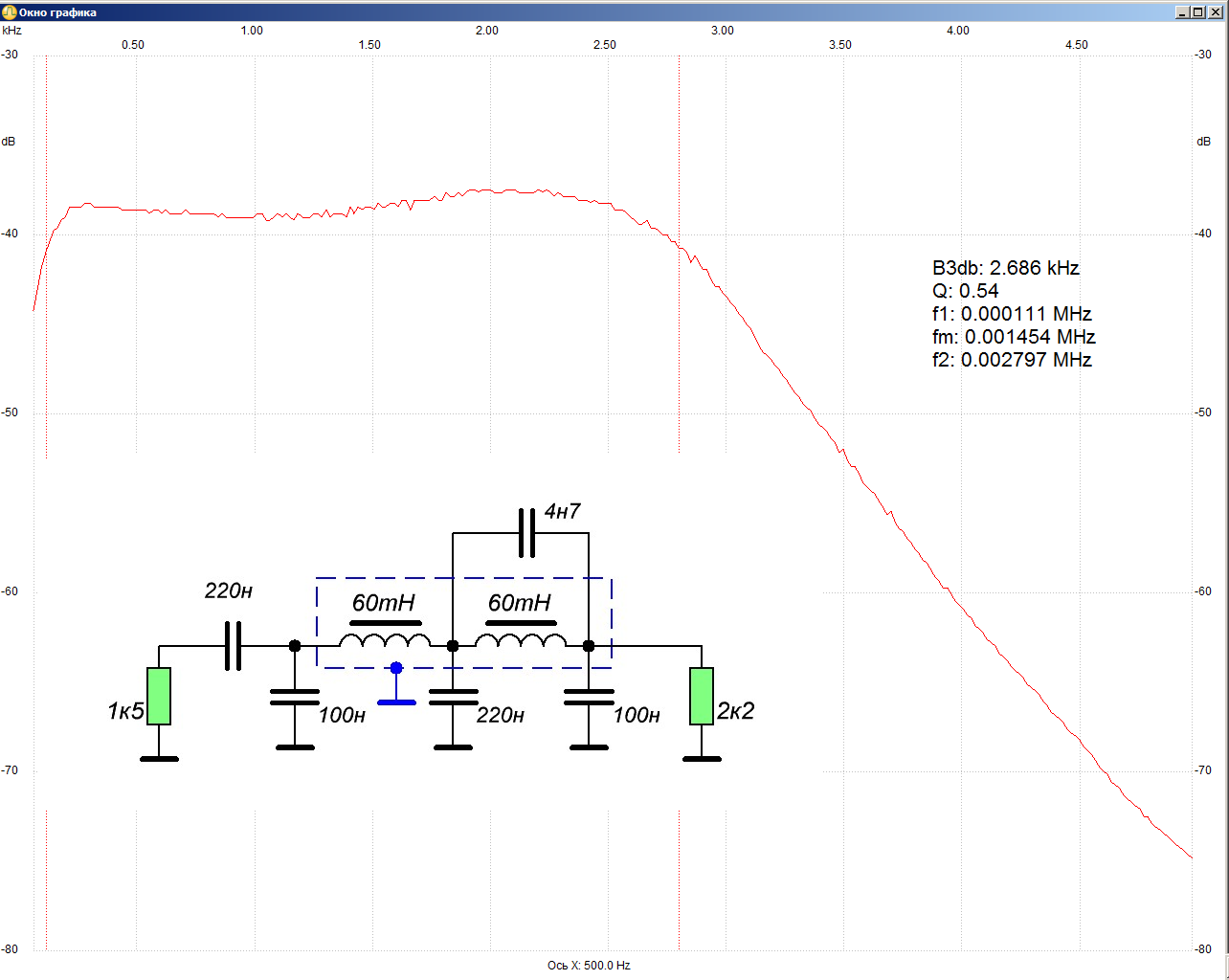
Task: Click the series 220н input capacitor
Action: (x=233, y=646)
